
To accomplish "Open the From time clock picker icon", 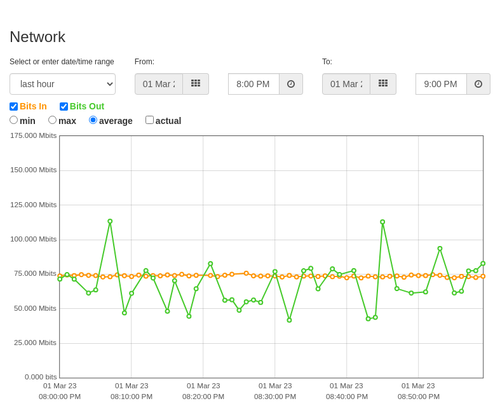I will coord(291,84).
